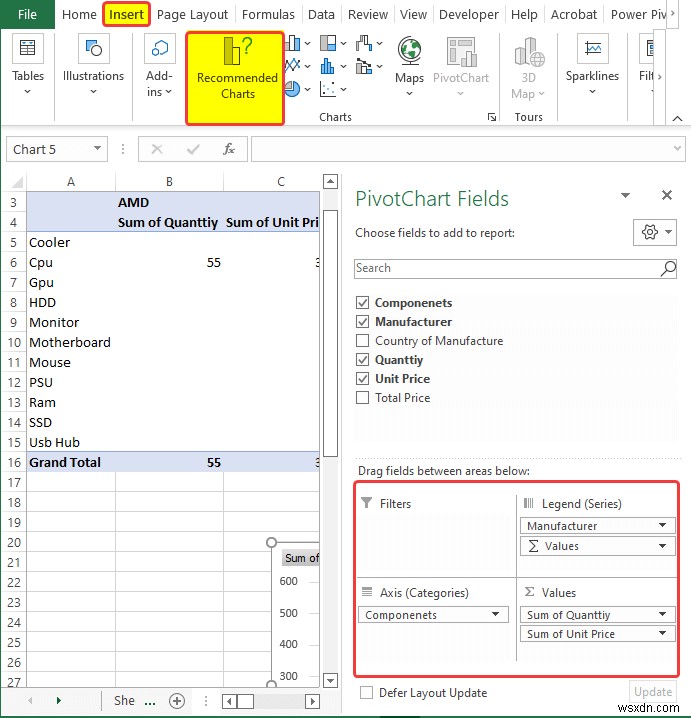
Task: Open the Sum of Quanttiy dropdown
Action: point(662,614)
